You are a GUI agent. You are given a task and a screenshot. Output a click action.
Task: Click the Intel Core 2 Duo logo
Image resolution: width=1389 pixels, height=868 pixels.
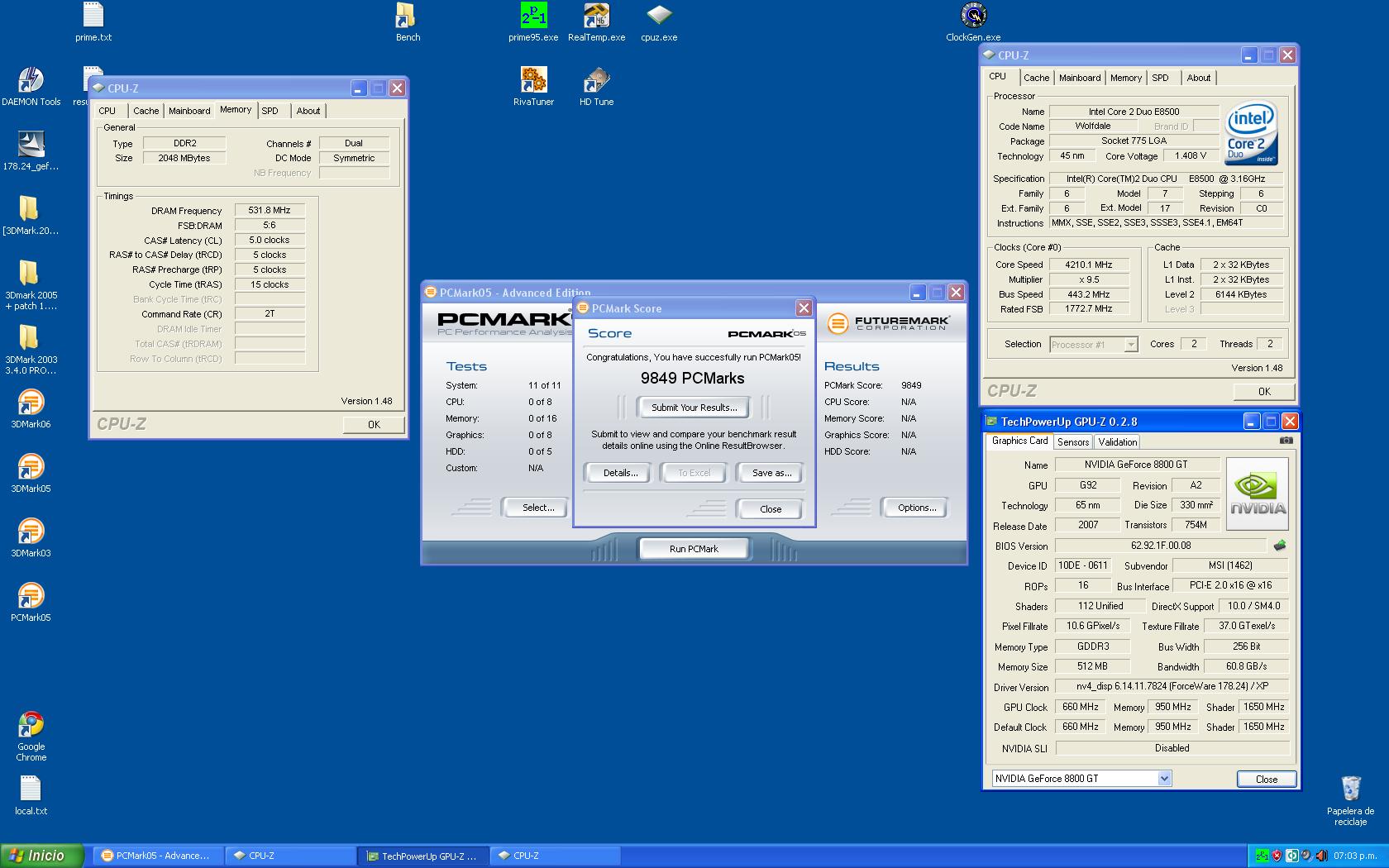(1250, 132)
